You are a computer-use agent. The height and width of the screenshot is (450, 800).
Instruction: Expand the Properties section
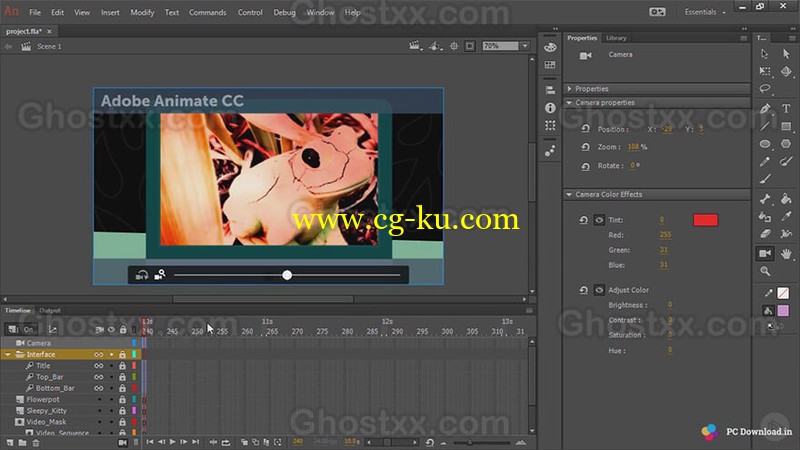coord(570,89)
